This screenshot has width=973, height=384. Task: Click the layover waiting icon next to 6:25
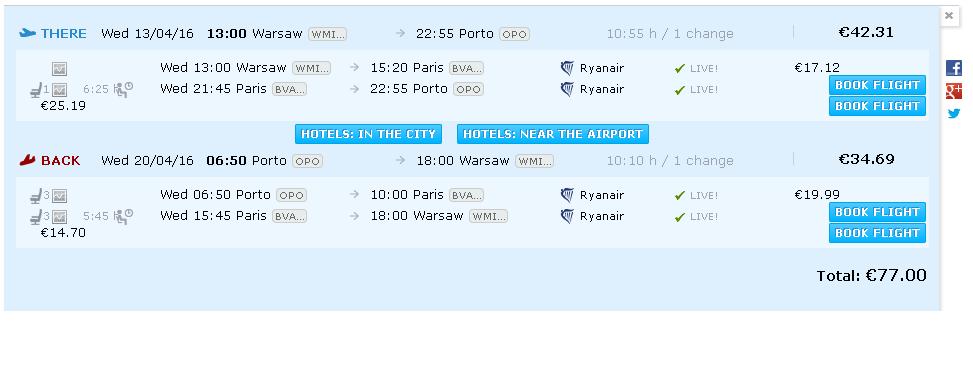(123, 89)
